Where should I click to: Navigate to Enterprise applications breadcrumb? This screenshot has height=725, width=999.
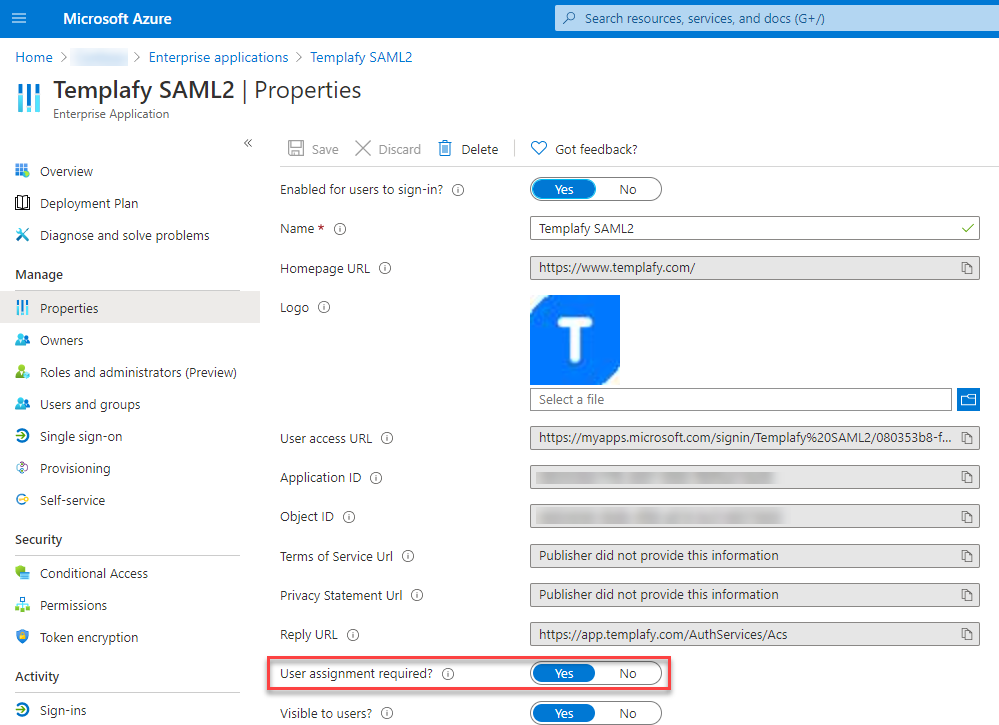tap(218, 57)
